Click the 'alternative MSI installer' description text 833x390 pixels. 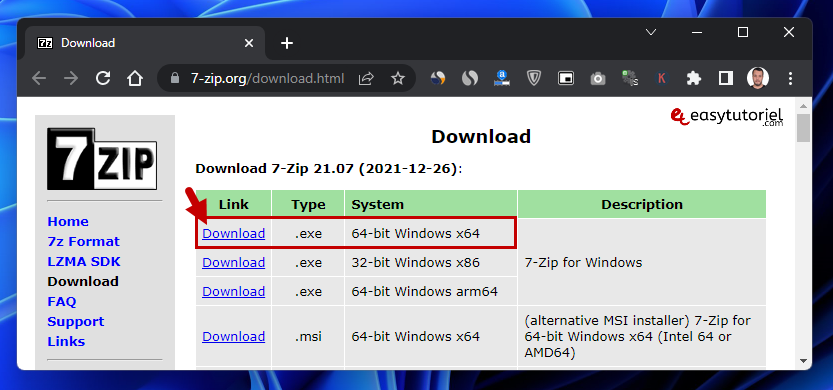[x=638, y=337]
